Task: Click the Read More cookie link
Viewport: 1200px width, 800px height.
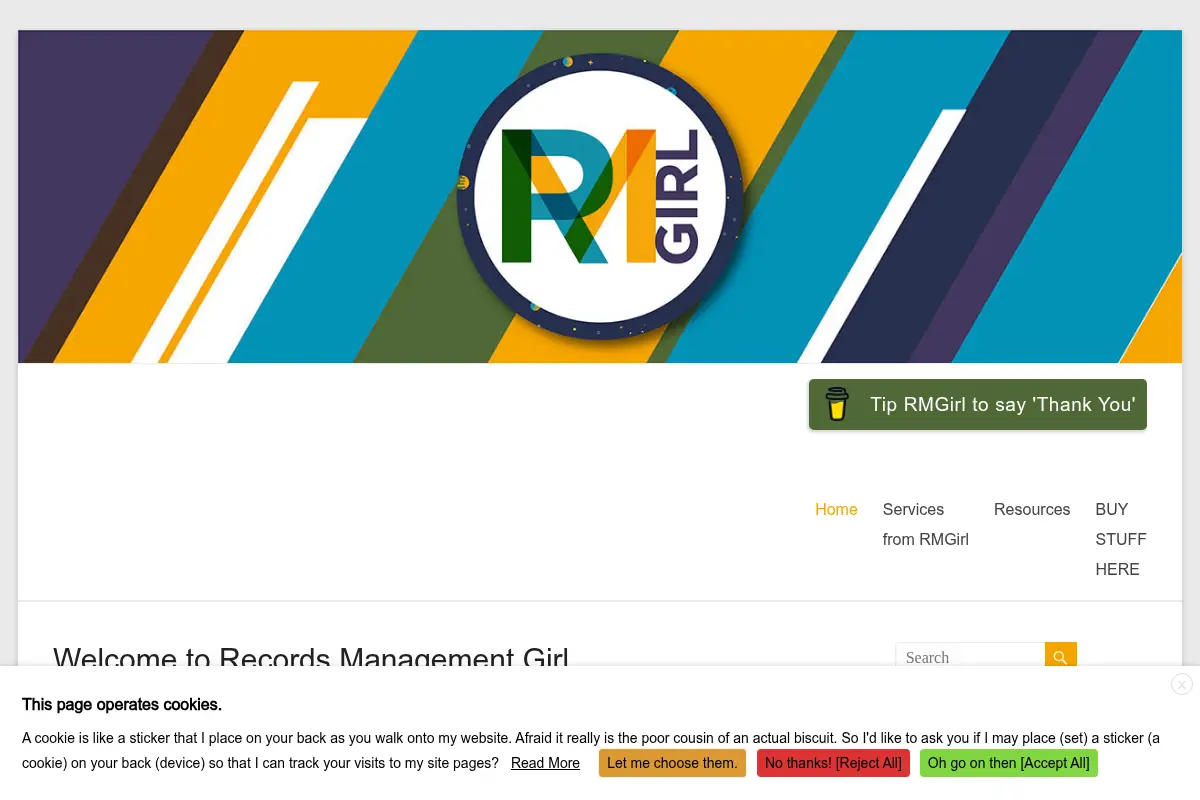Action: (545, 763)
